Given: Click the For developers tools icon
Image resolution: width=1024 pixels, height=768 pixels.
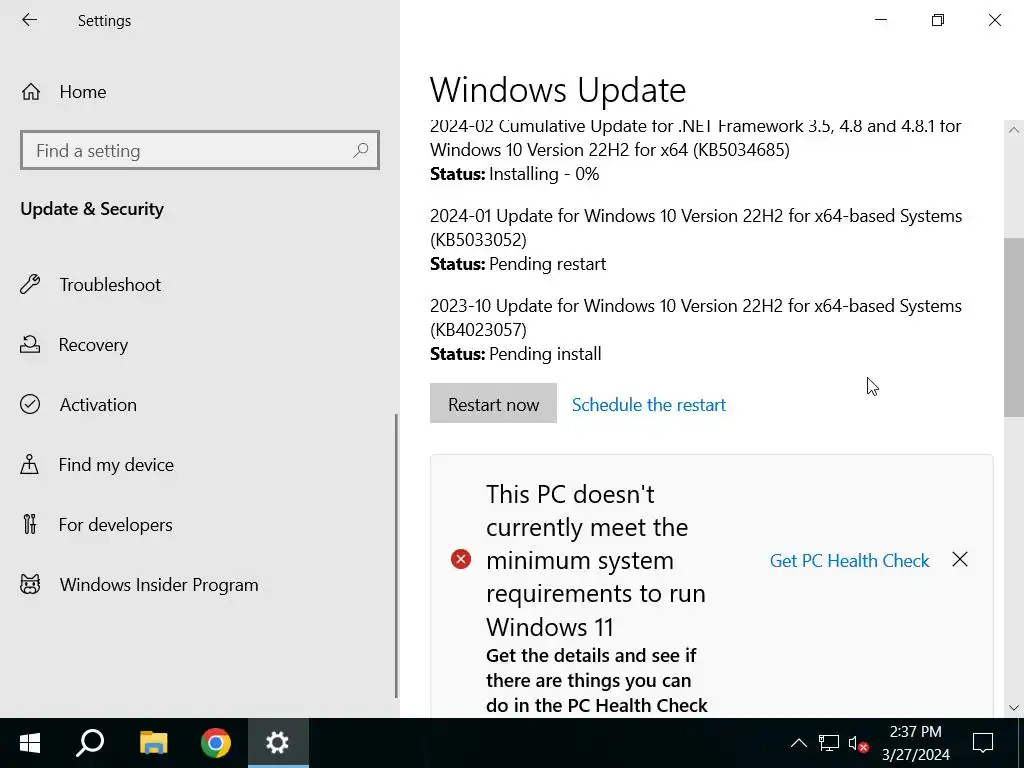Looking at the screenshot, I should coord(30,524).
